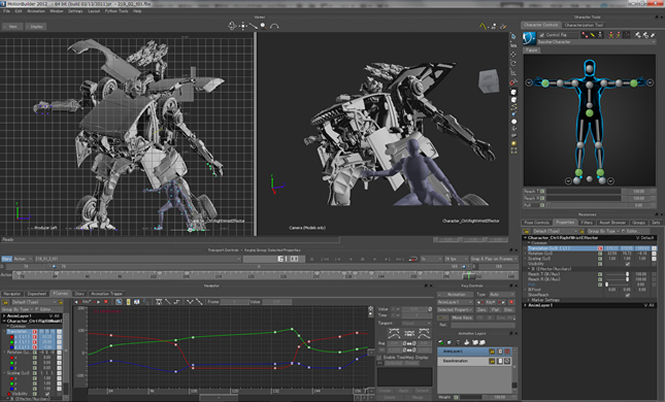Open the key Type Auto dropdown
The image size is (665, 402).
[501, 294]
